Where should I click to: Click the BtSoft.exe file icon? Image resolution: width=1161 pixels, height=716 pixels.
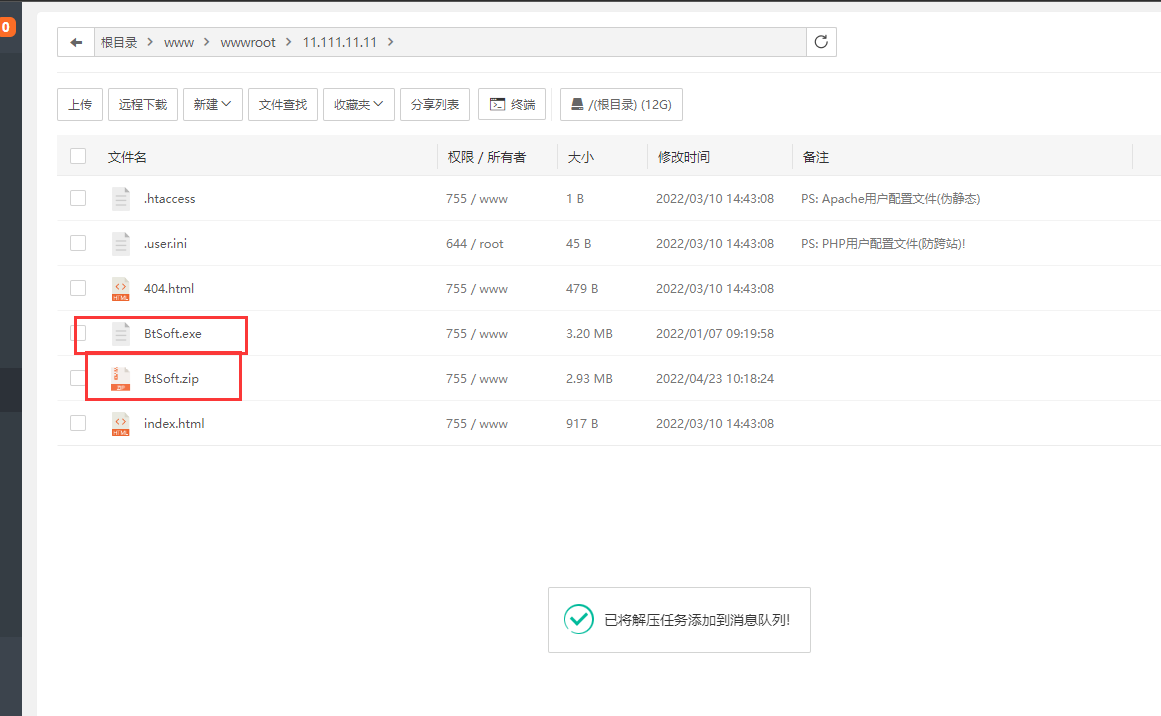[121, 334]
